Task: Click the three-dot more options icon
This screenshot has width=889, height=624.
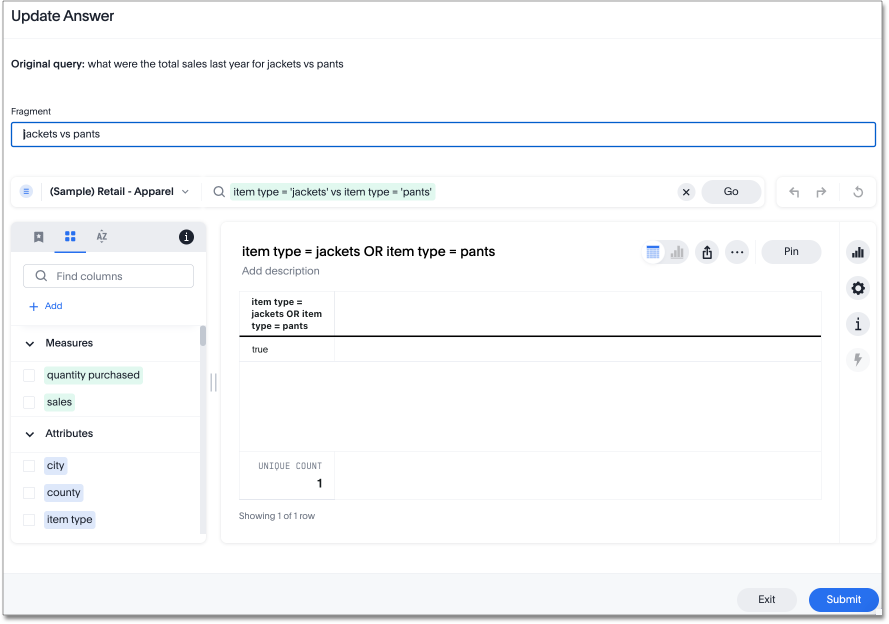Action: 737,252
